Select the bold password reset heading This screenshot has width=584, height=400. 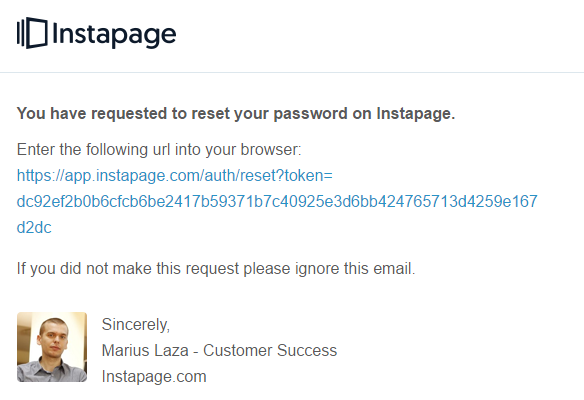point(236,114)
